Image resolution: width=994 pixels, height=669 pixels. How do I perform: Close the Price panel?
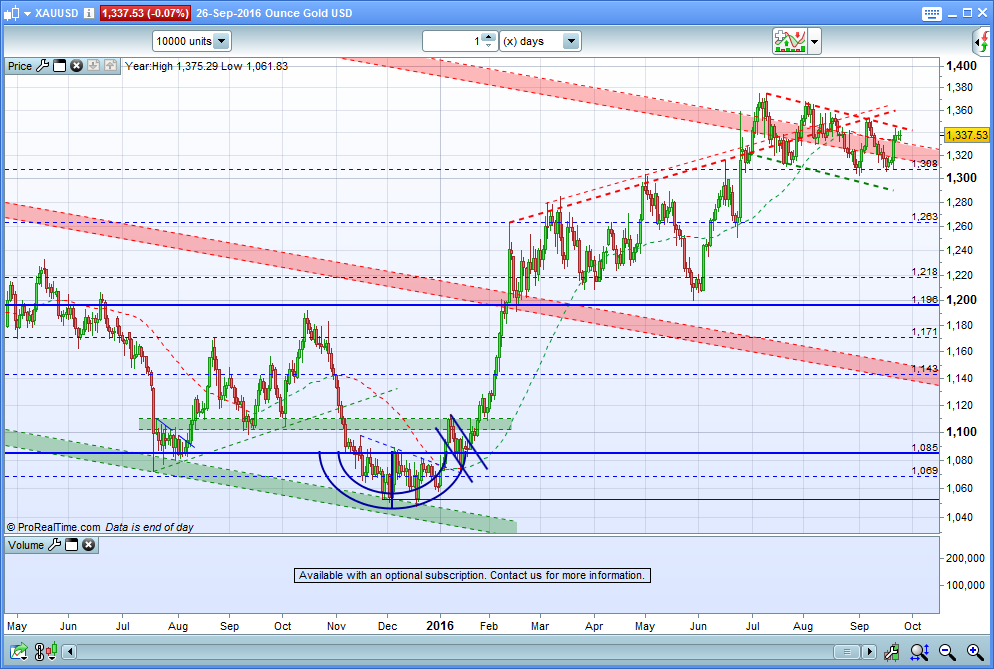pos(76,65)
